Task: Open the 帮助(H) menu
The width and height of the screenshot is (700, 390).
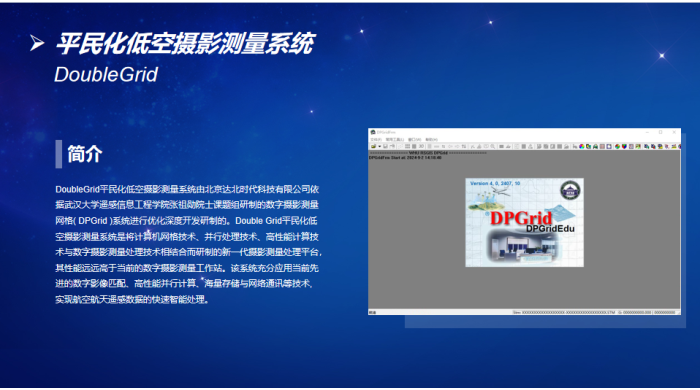Action: coord(432,140)
